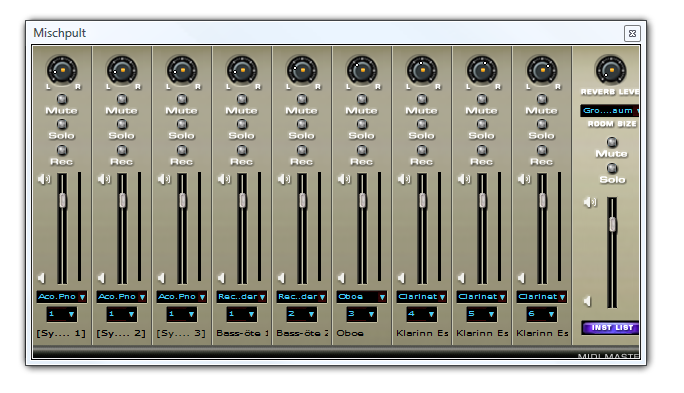The height and width of the screenshot is (393, 684).
Task: Solo the master channel
Action: [x=612, y=168]
